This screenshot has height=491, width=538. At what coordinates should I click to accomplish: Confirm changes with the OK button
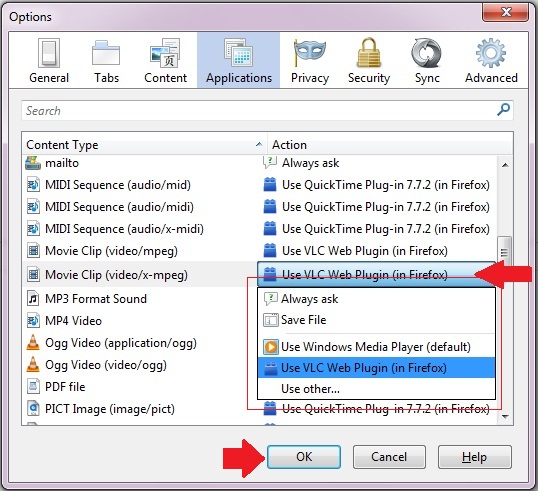click(x=304, y=457)
